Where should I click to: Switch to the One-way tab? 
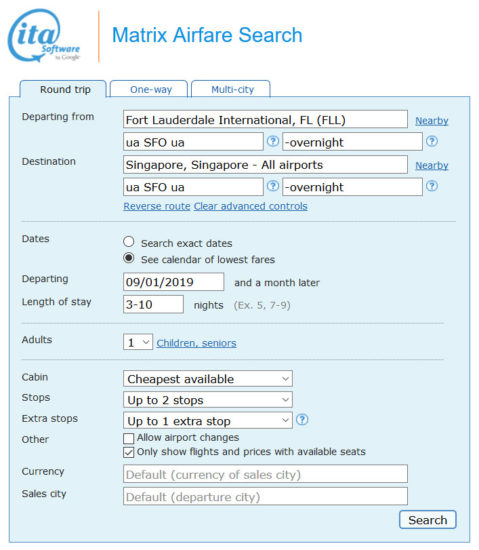(x=149, y=89)
